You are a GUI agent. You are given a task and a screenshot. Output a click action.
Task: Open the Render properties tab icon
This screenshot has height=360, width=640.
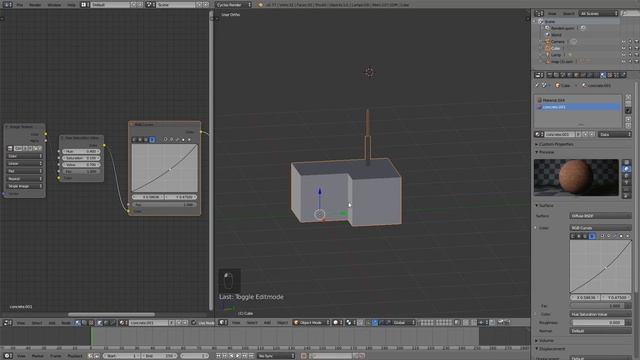point(549,75)
